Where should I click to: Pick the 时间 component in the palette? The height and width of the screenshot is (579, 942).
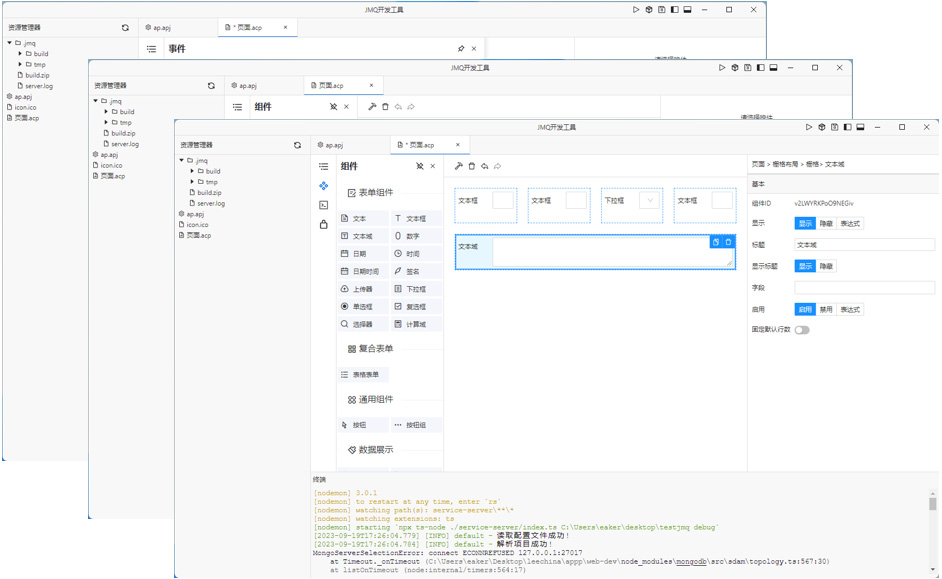click(416, 253)
